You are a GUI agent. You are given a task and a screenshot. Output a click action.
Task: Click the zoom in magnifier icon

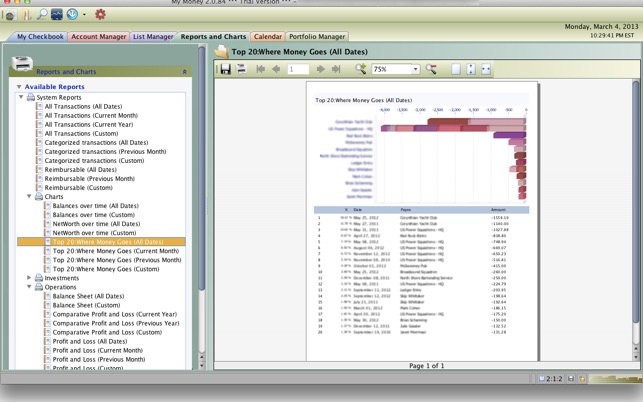[x=361, y=69]
